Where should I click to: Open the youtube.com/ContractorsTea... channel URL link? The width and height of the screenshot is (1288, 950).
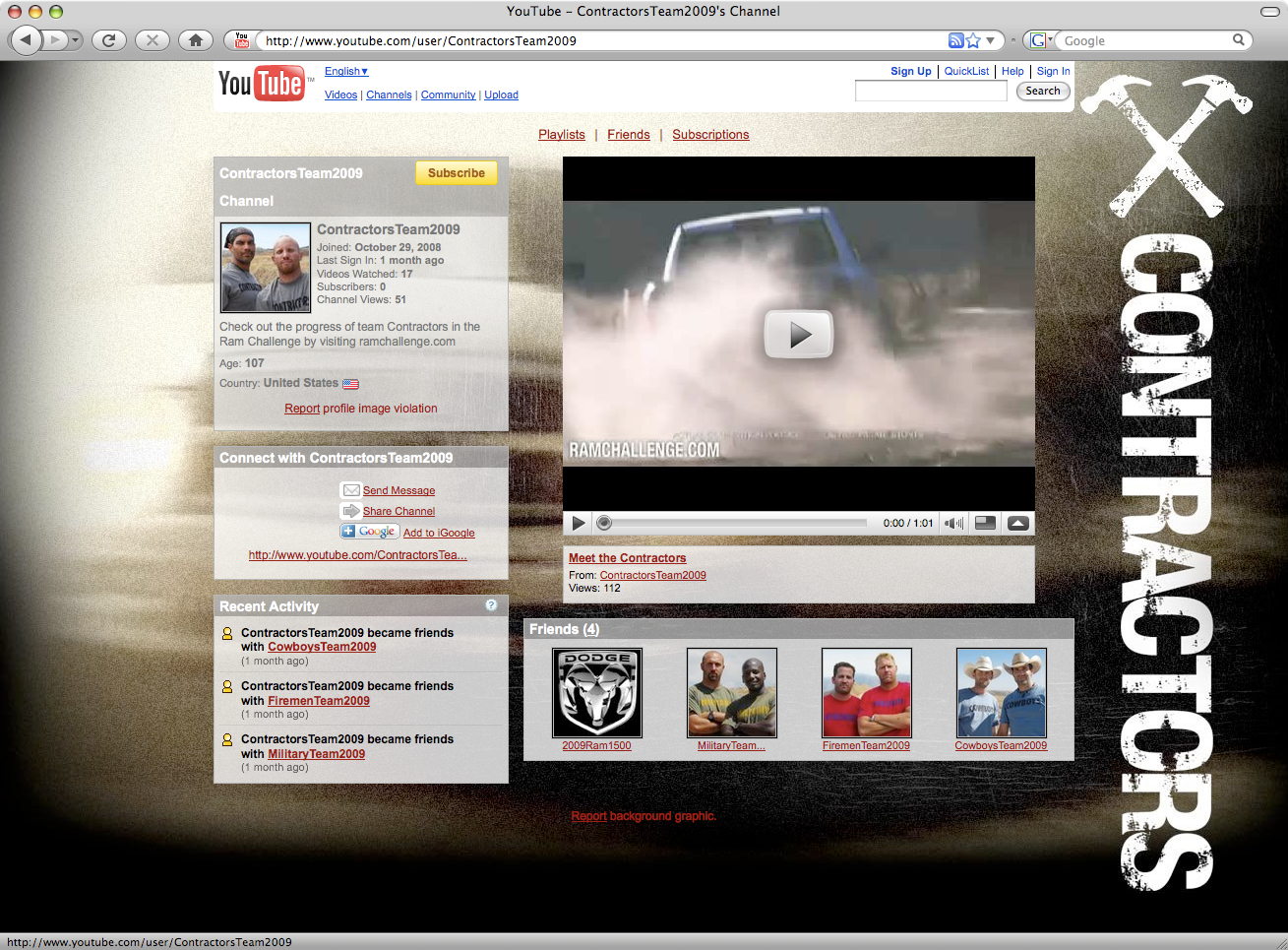coord(358,555)
